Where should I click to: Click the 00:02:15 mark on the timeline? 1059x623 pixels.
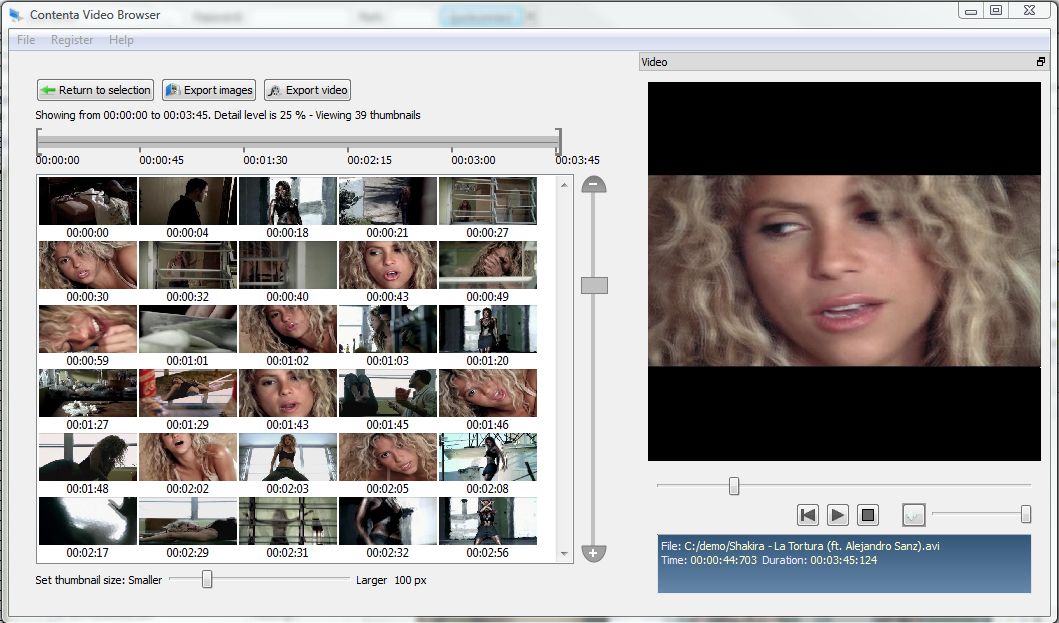click(x=369, y=160)
